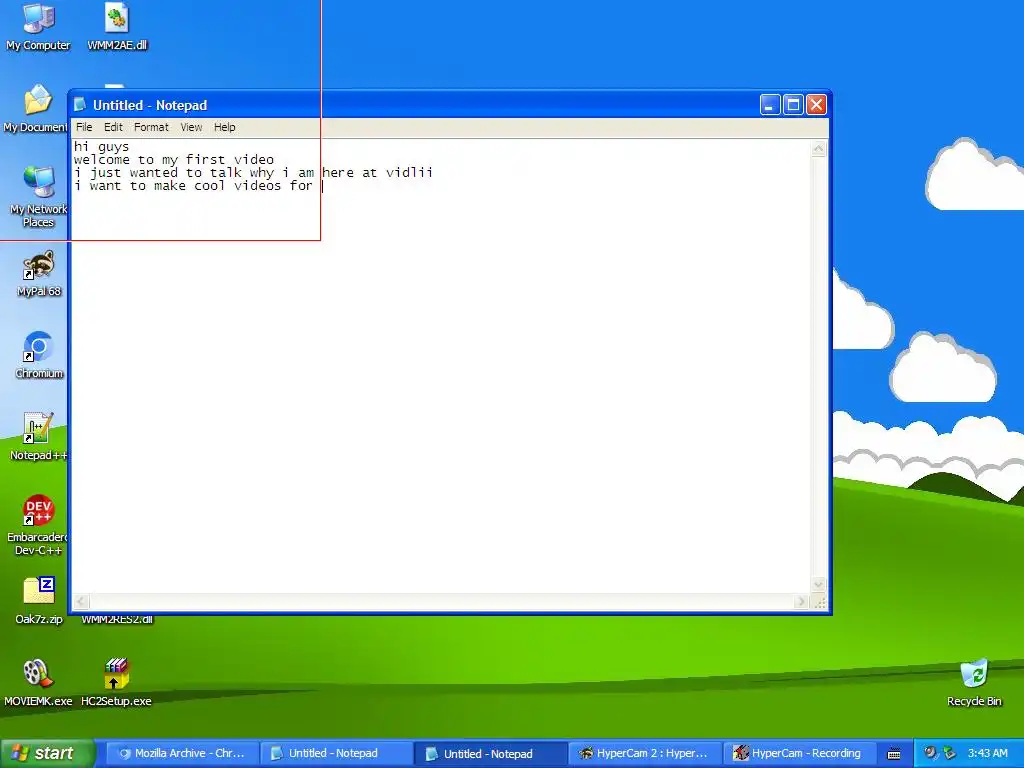
Task: Click the Notepad resize grip corner
Action: pyautogui.click(x=820, y=603)
